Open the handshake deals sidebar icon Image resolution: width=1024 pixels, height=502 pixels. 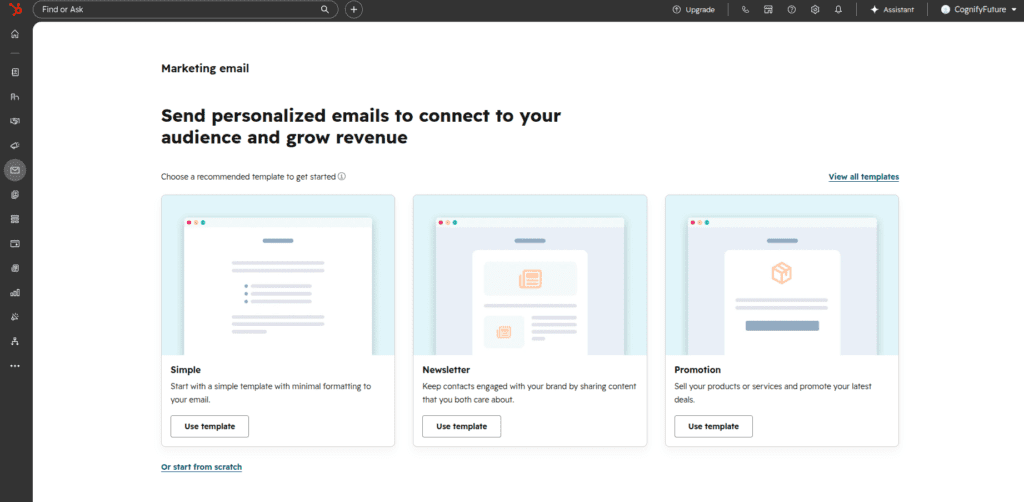(x=15, y=121)
